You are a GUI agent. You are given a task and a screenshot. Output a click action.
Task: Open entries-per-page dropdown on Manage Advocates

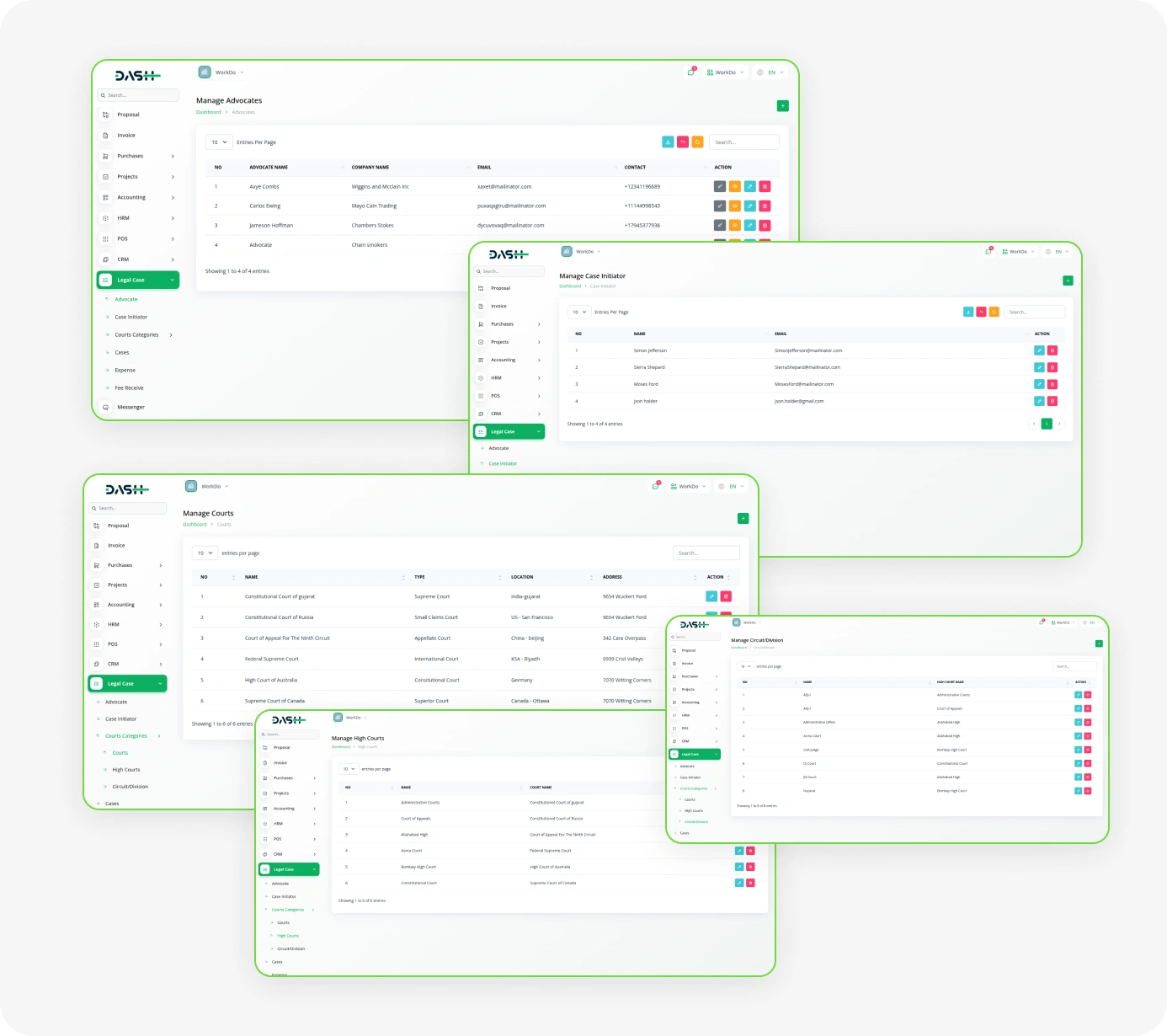point(219,142)
